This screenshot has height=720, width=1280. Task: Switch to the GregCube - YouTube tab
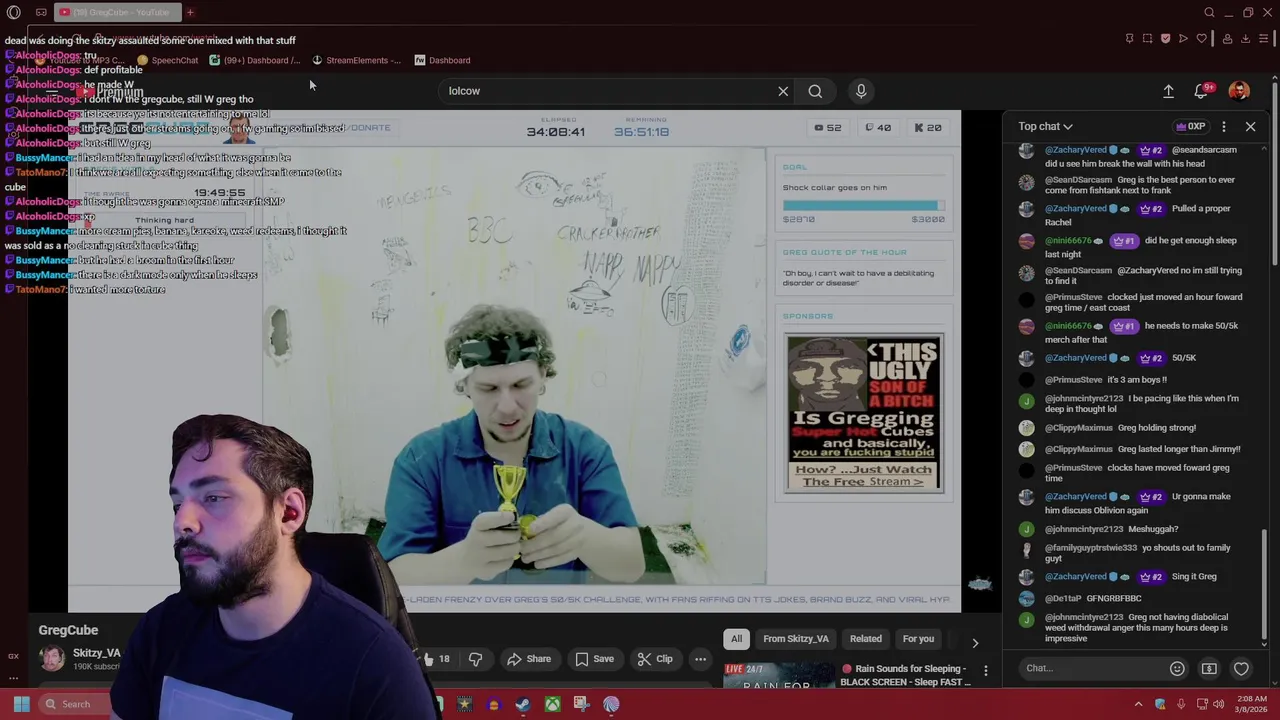(x=118, y=12)
